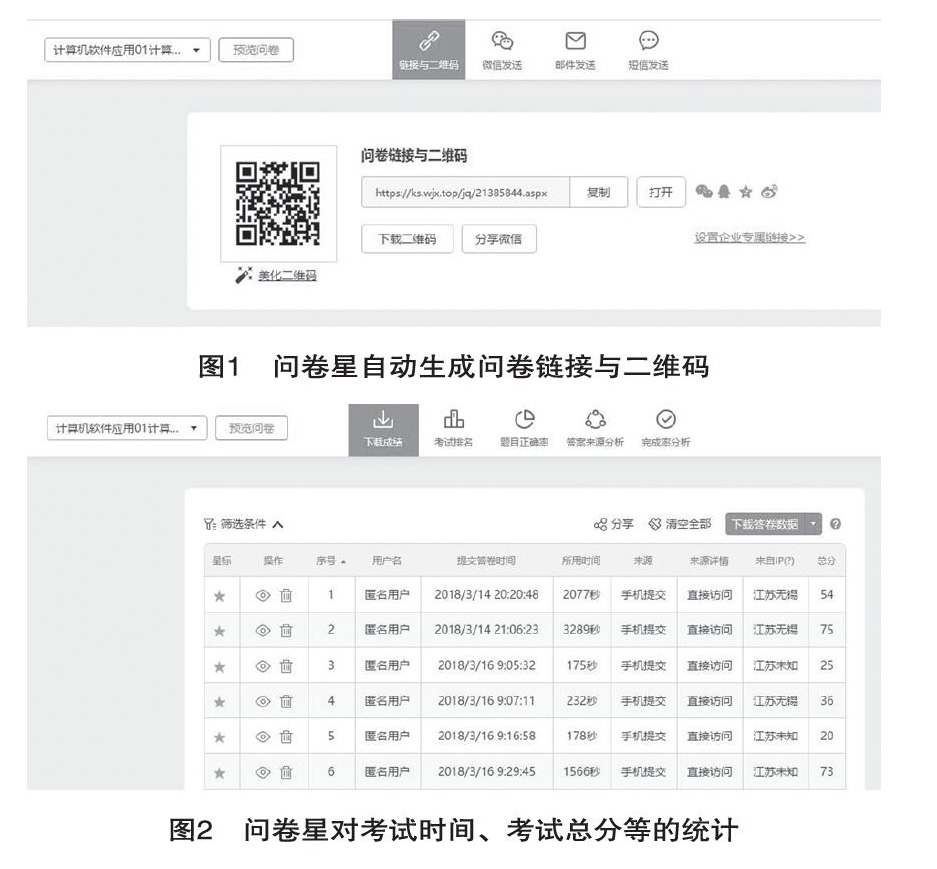View answer sheet of record 4
The image size is (937, 869).
(263, 701)
